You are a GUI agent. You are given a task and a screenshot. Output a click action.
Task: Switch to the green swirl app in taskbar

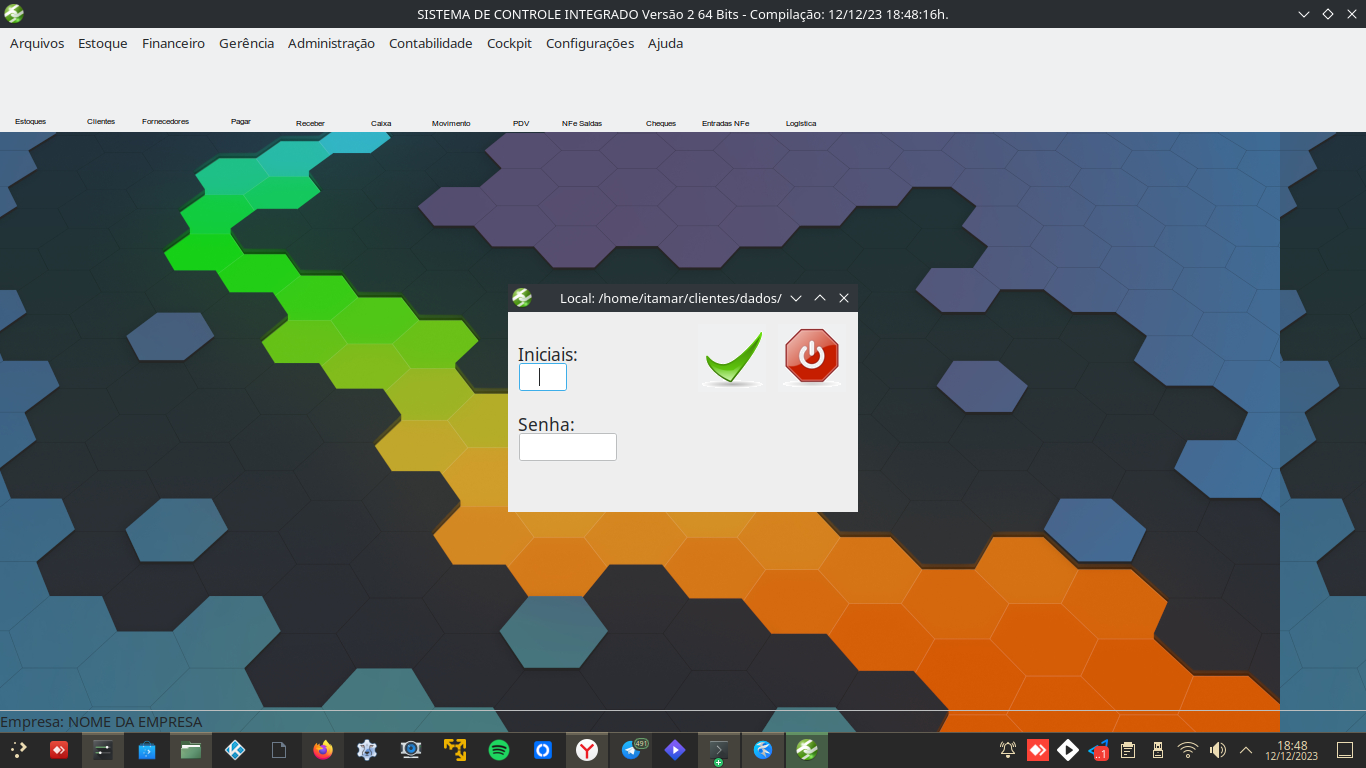click(x=806, y=749)
